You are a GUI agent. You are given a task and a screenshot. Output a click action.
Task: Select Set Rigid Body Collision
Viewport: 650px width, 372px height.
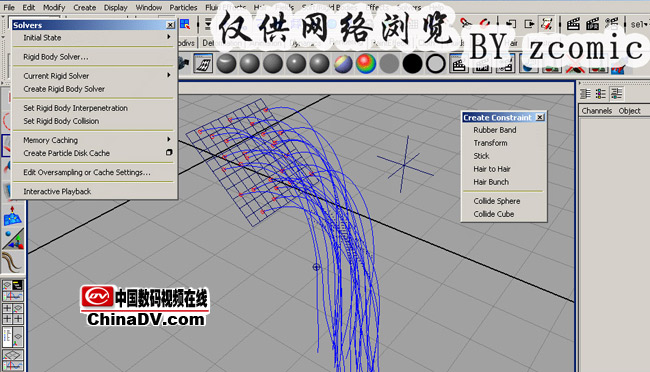click(95, 121)
